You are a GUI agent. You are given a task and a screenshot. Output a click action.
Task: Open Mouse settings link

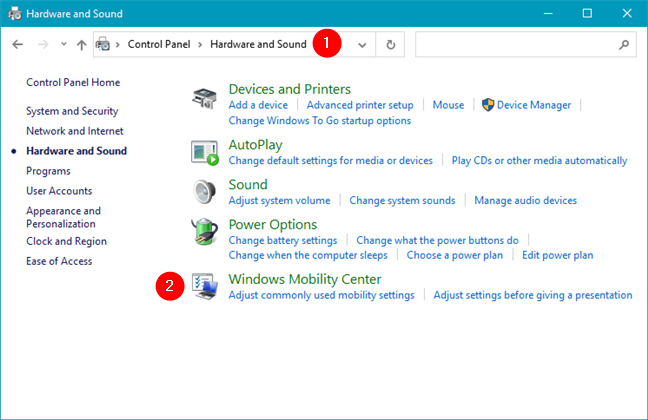[x=448, y=105]
